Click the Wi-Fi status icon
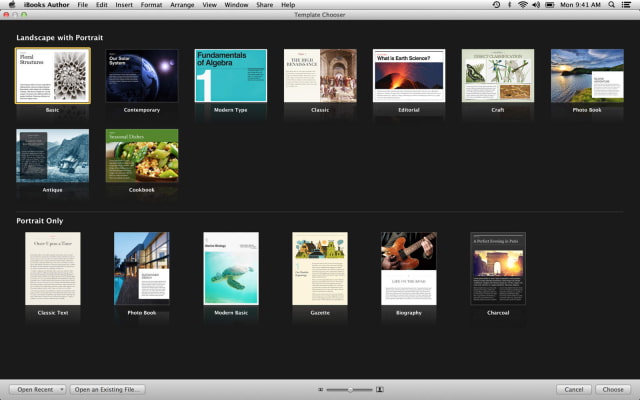The width and height of the screenshot is (640, 400). point(522,5)
